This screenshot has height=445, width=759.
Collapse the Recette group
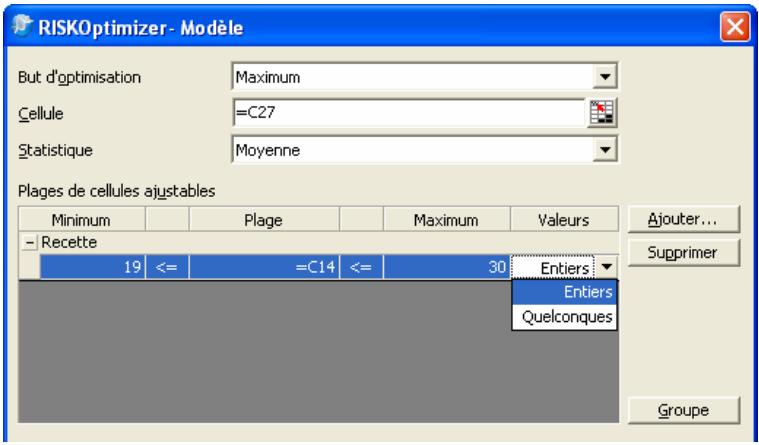30,243
